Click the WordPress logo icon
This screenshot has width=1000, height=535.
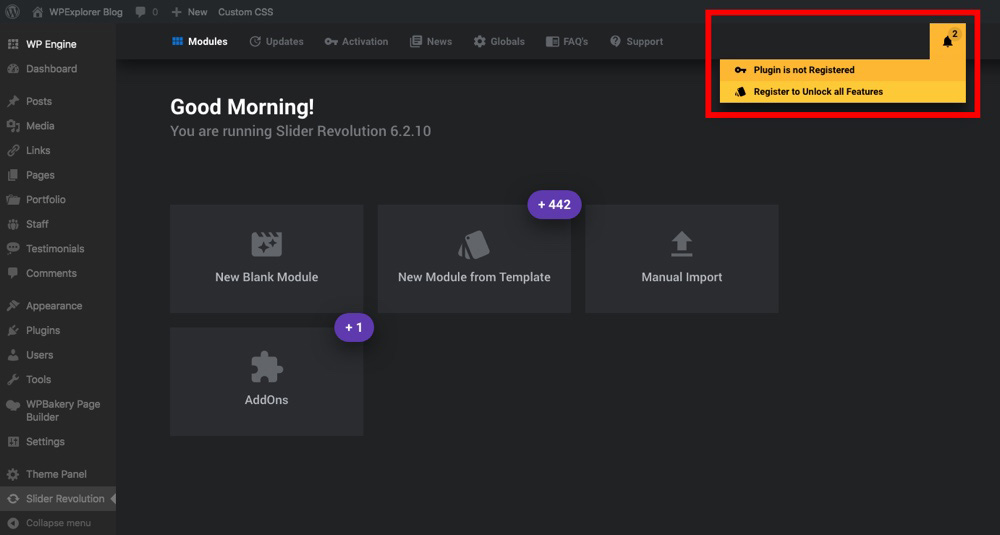pyautogui.click(x=12, y=11)
